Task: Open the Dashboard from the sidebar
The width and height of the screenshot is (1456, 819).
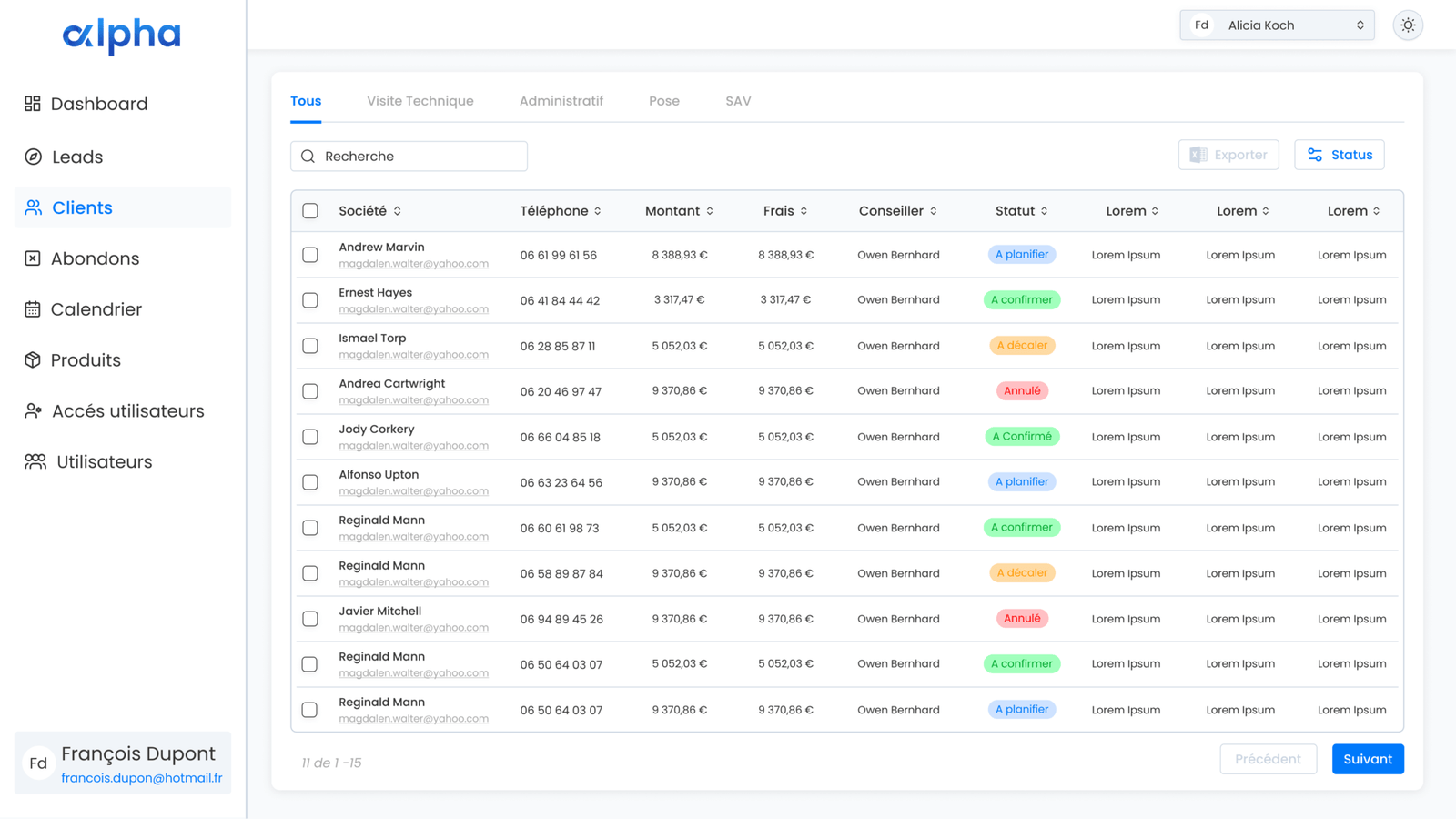Action: tap(99, 103)
